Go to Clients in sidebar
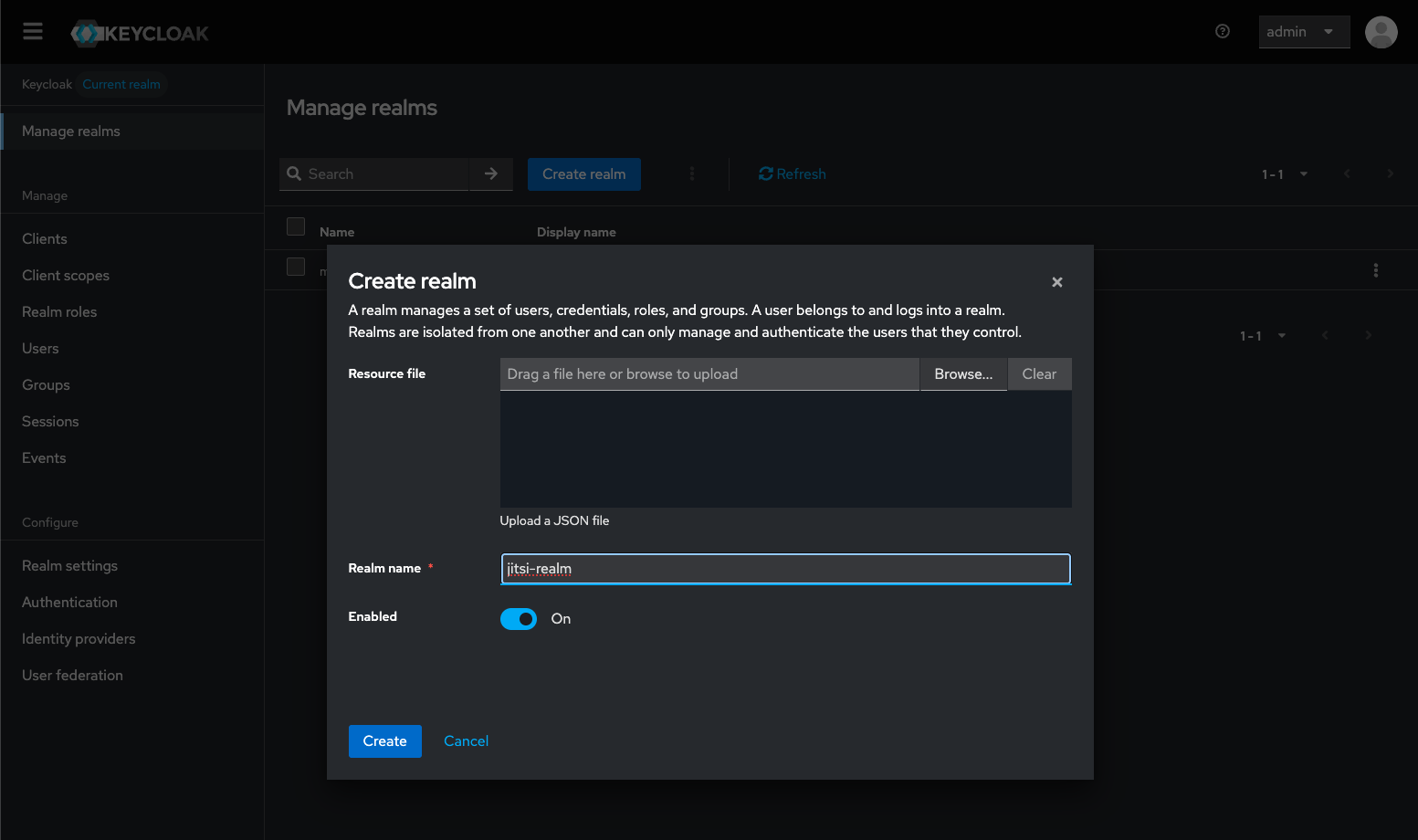 click(x=45, y=239)
